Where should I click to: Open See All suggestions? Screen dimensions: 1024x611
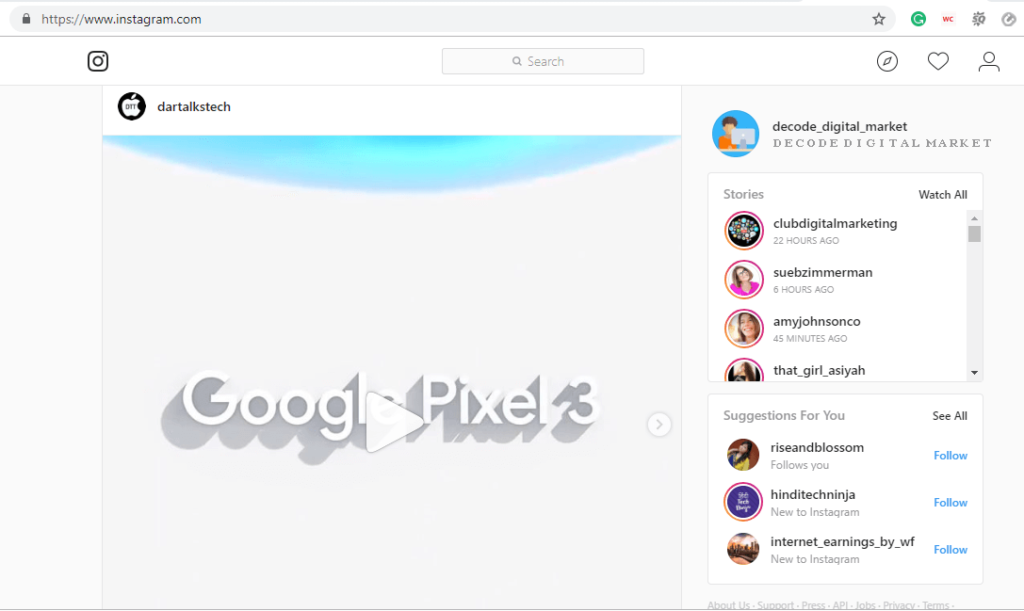(x=949, y=415)
